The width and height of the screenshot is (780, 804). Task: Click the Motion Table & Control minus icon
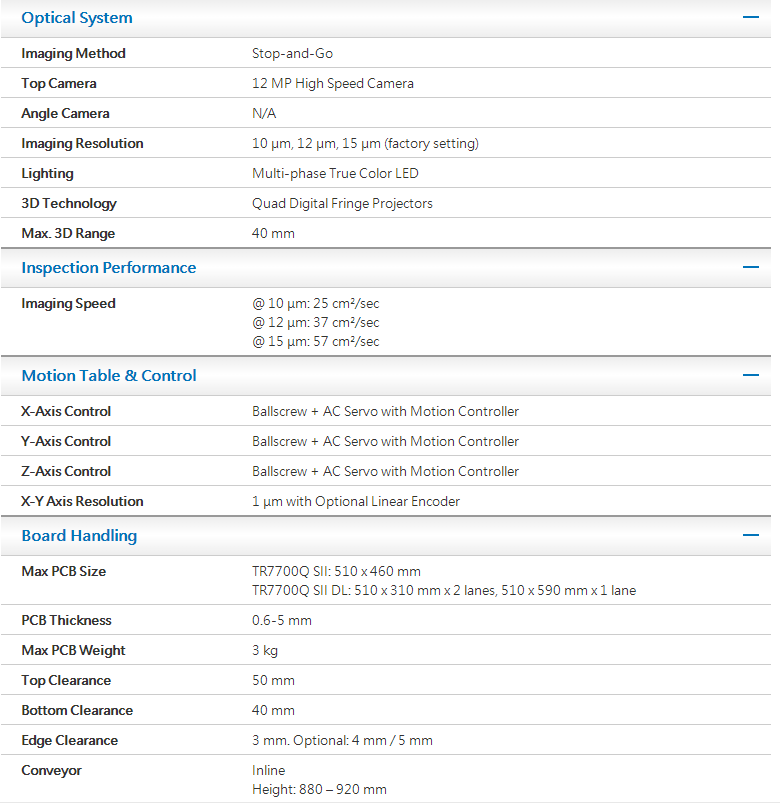pyautogui.click(x=751, y=375)
